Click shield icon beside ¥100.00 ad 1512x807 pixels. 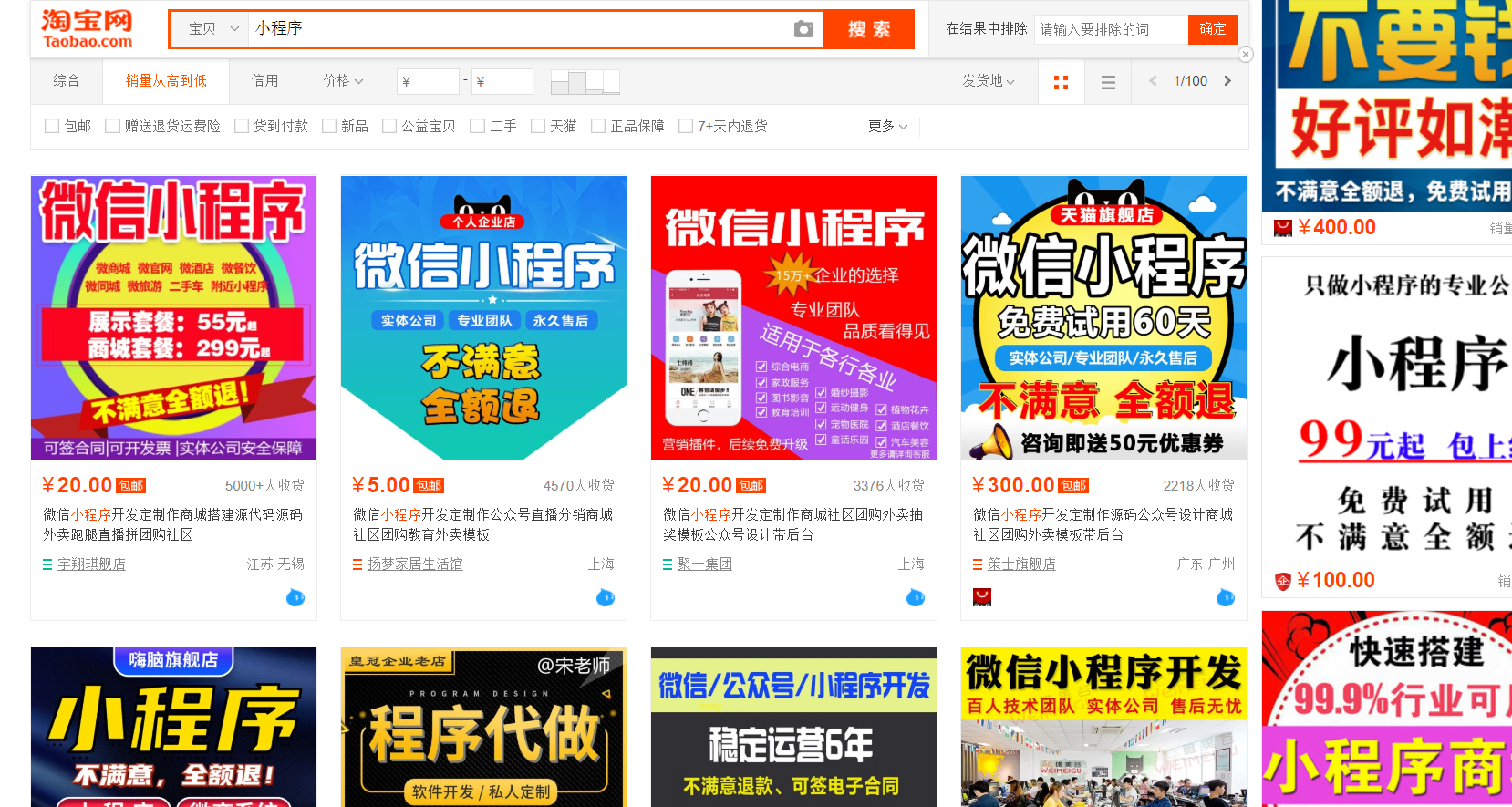click(1283, 581)
